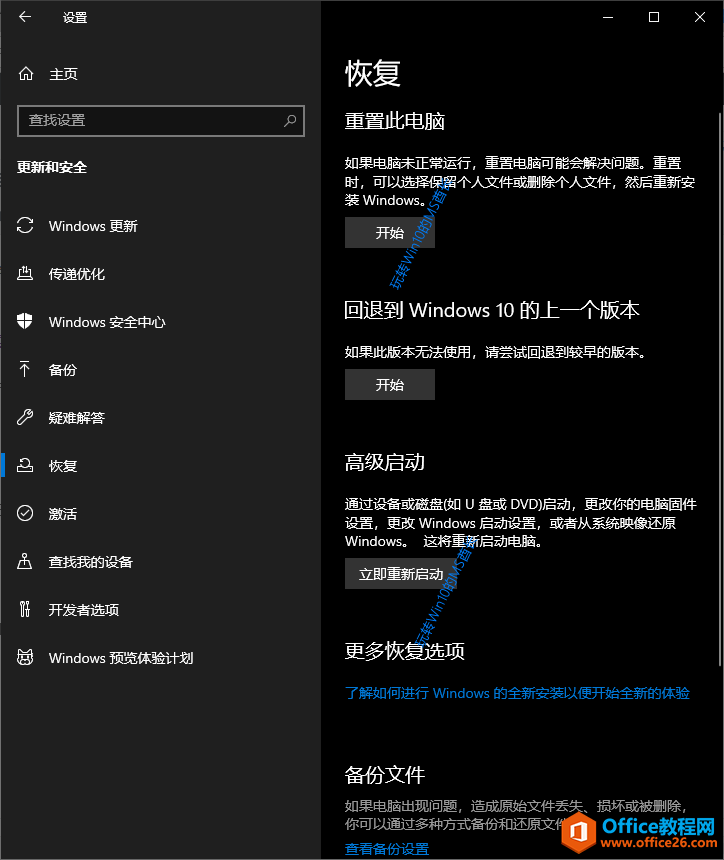Click 立即重新启动 button
Viewport: 724px width, 860px height.
401,574
